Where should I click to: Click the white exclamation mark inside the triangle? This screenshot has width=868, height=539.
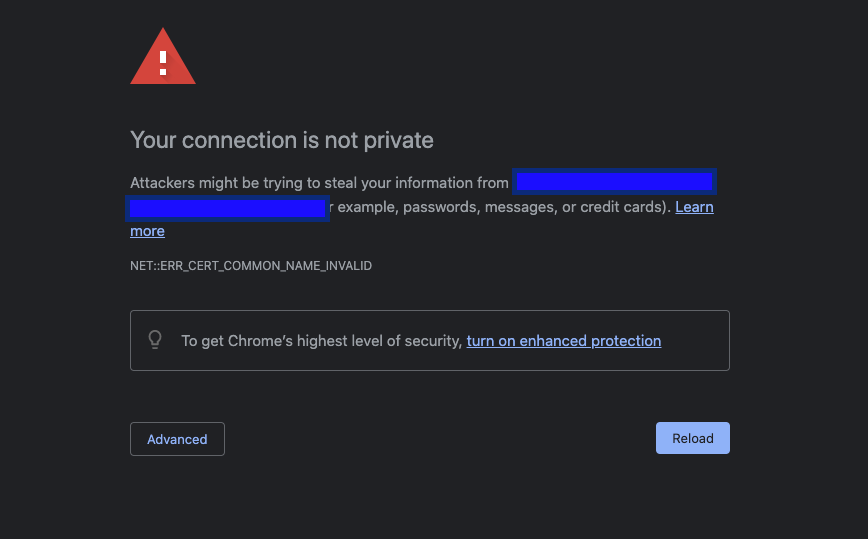(163, 63)
